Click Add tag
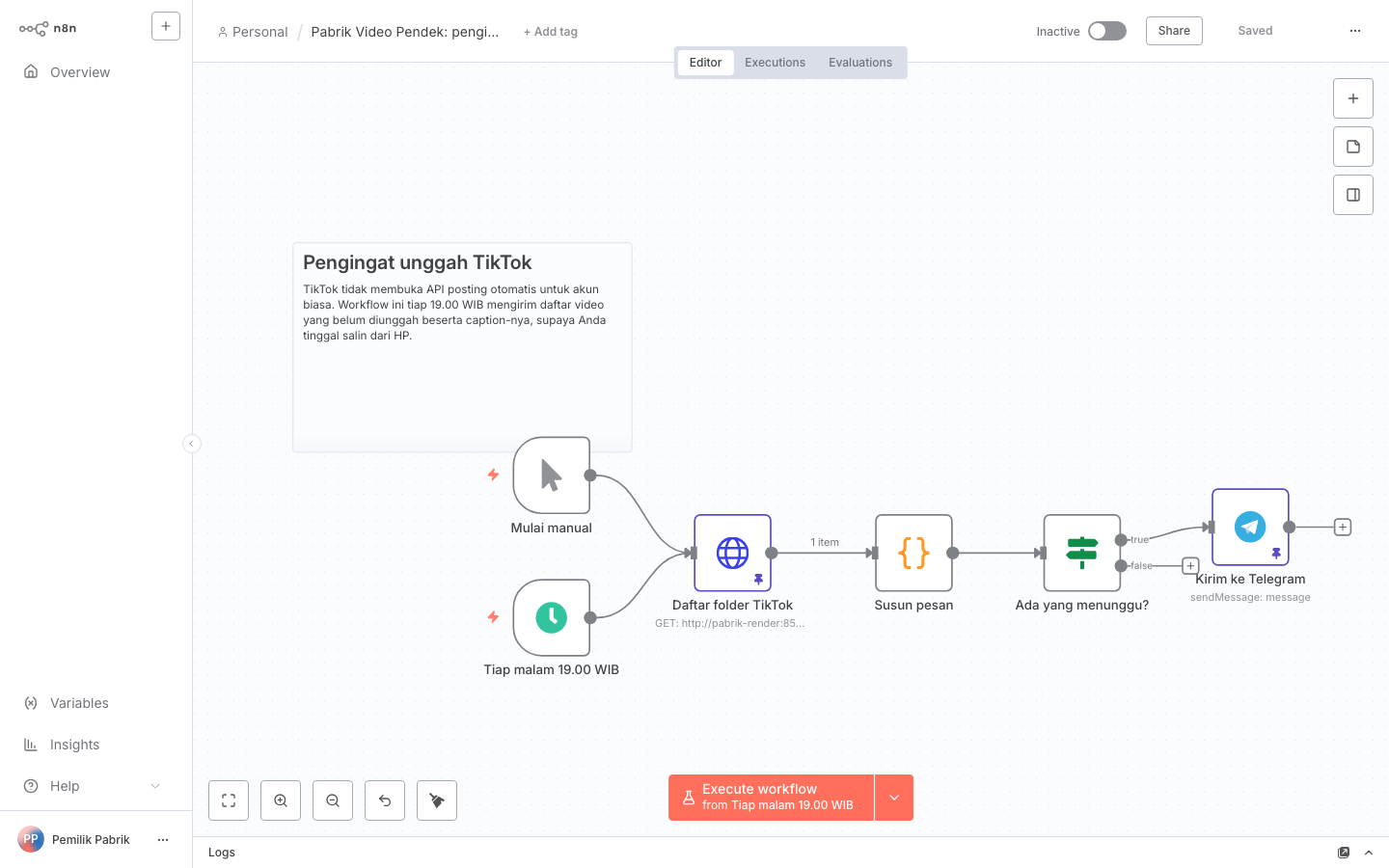 coord(551,32)
